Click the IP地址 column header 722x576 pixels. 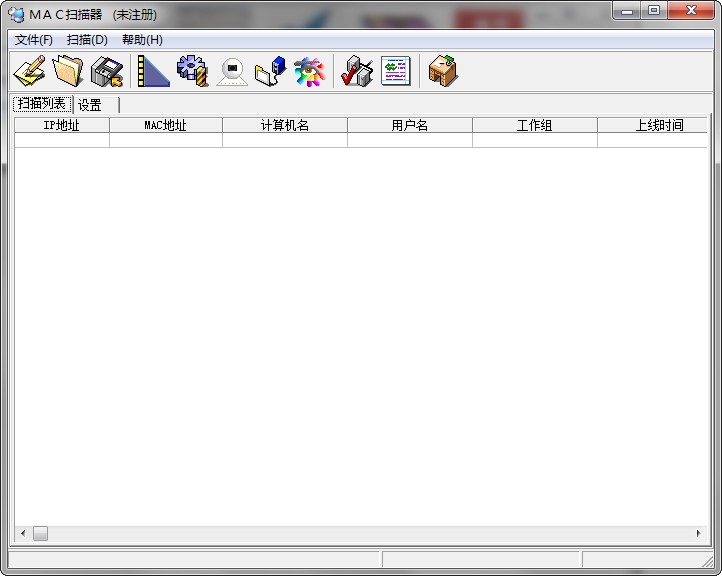coord(62,125)
